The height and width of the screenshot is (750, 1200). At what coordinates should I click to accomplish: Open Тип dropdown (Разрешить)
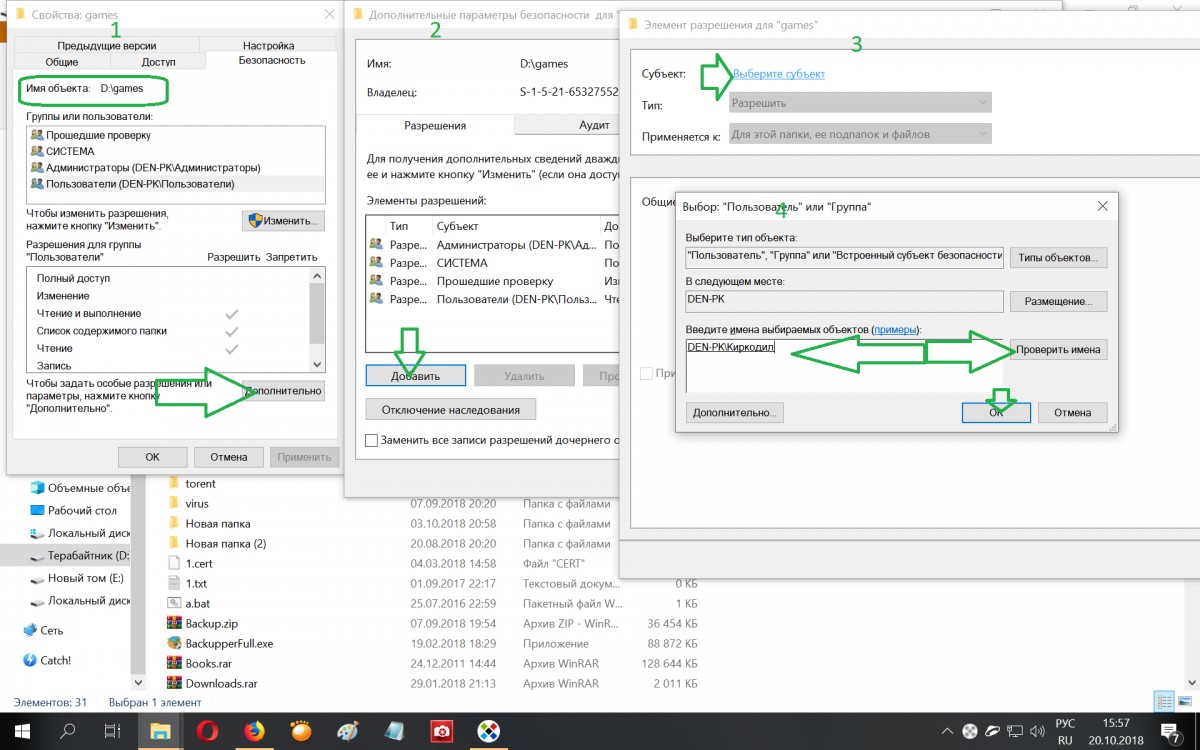860,103
